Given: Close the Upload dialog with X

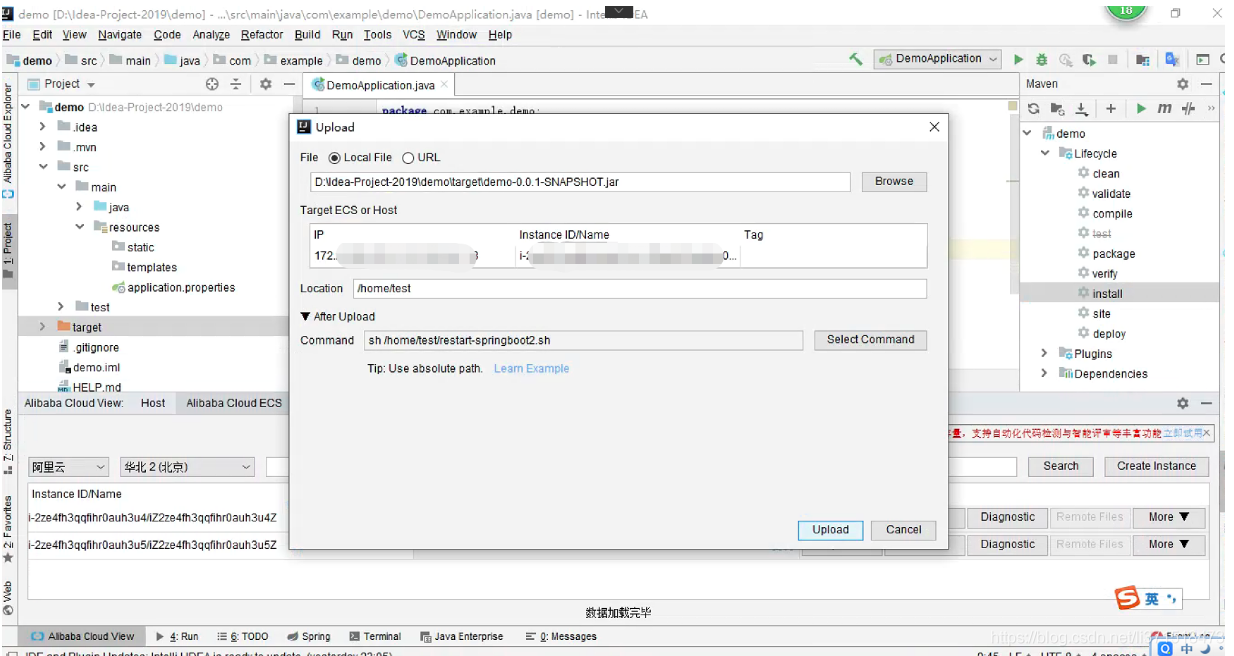Looking at the screenshot, I should click(934, 127).
